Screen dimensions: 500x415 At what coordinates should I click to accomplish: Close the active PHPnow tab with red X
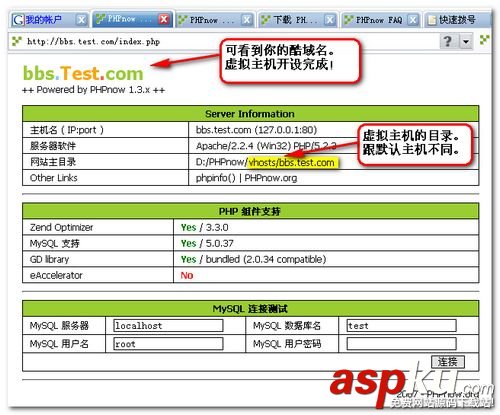(x=164, y=19)
